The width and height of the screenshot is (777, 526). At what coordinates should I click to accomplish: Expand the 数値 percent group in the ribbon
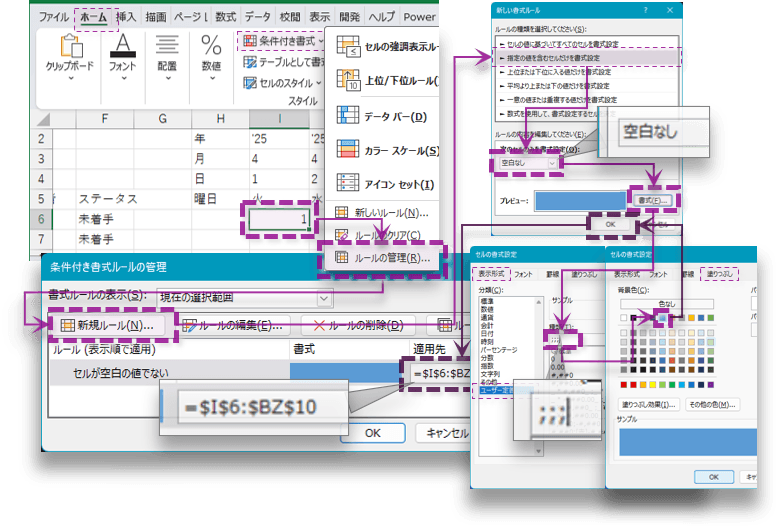tap(211, 58)
